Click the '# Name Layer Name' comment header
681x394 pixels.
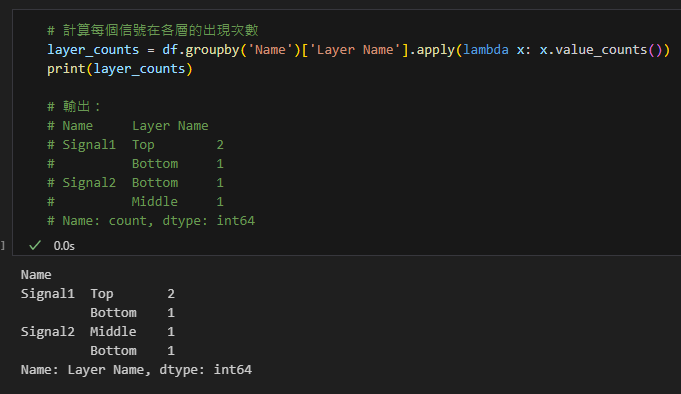pyautogui.click(x=128, y=126)
